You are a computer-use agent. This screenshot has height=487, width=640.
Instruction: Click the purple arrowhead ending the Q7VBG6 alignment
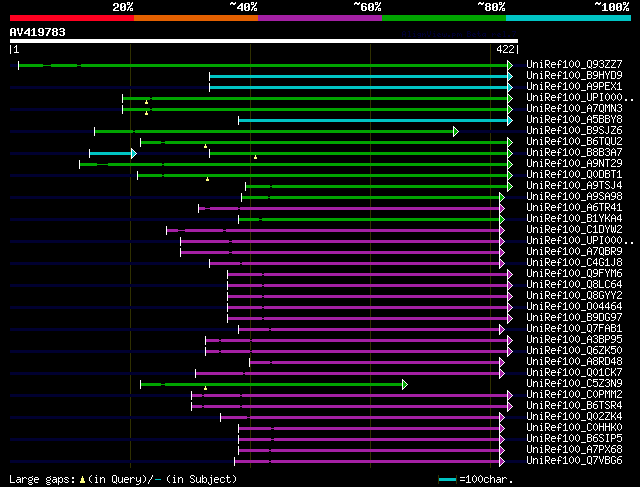click(502, 462)
